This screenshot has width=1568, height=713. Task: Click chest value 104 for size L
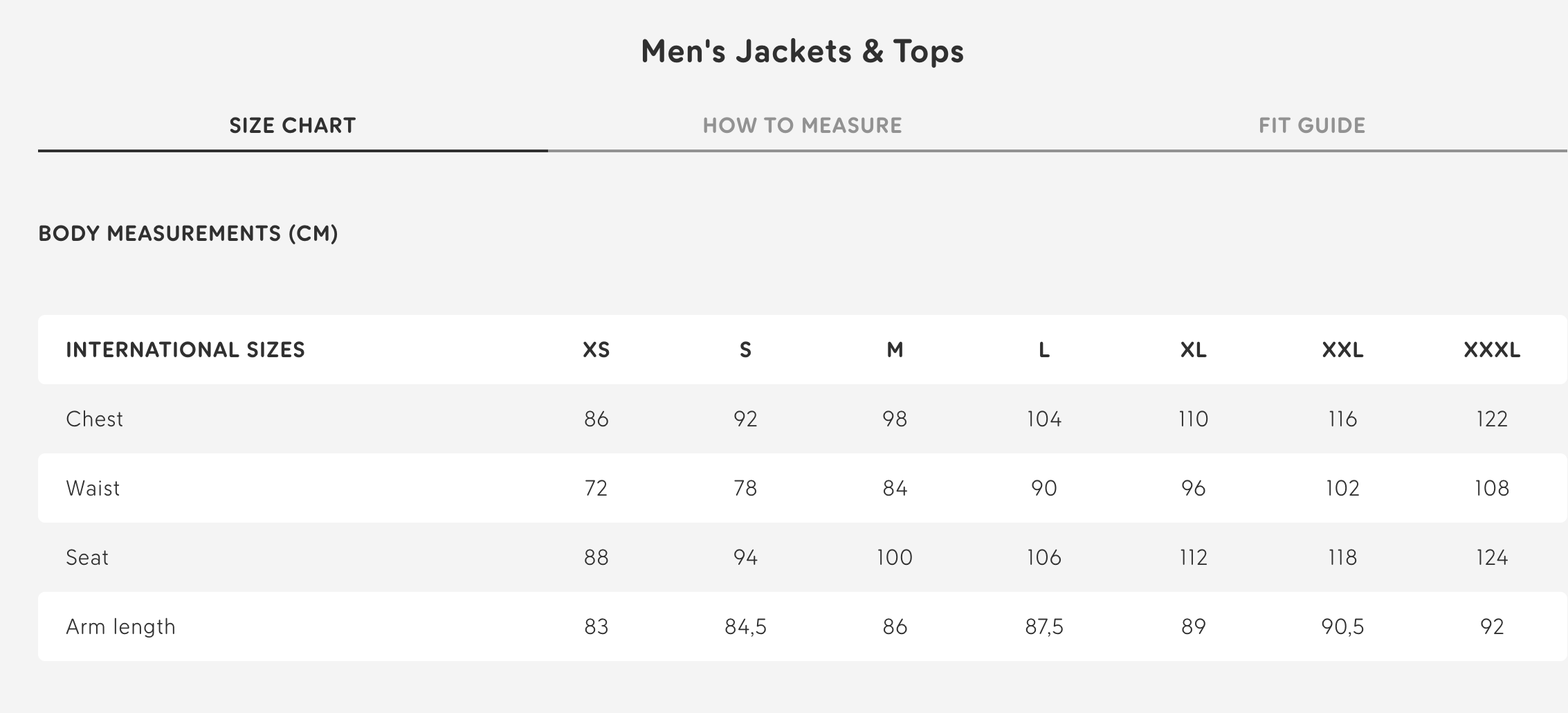click(x=1044, y=419)
